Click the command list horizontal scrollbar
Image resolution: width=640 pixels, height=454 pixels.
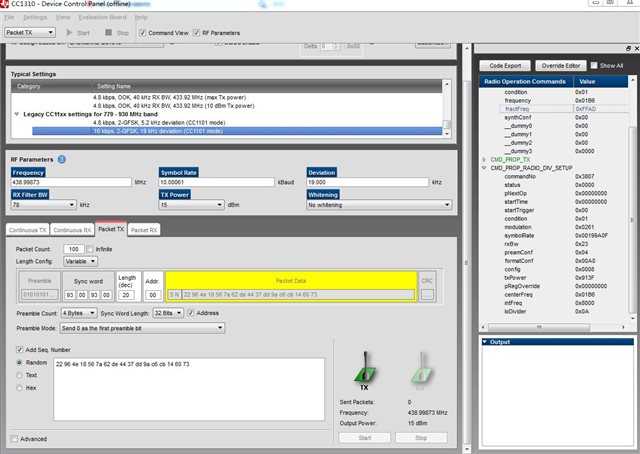tap(539, 327)
